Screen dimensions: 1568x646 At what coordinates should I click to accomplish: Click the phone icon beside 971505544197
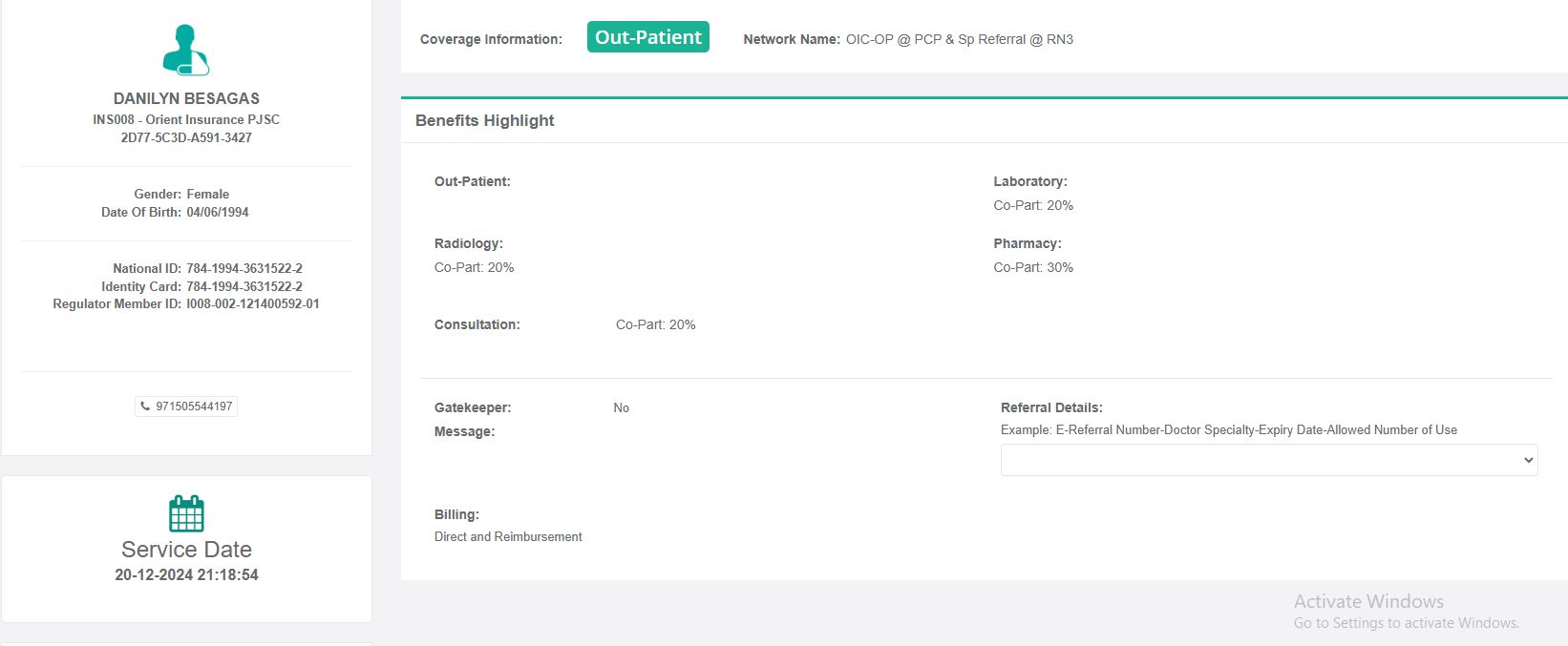(x=145, y=406)
